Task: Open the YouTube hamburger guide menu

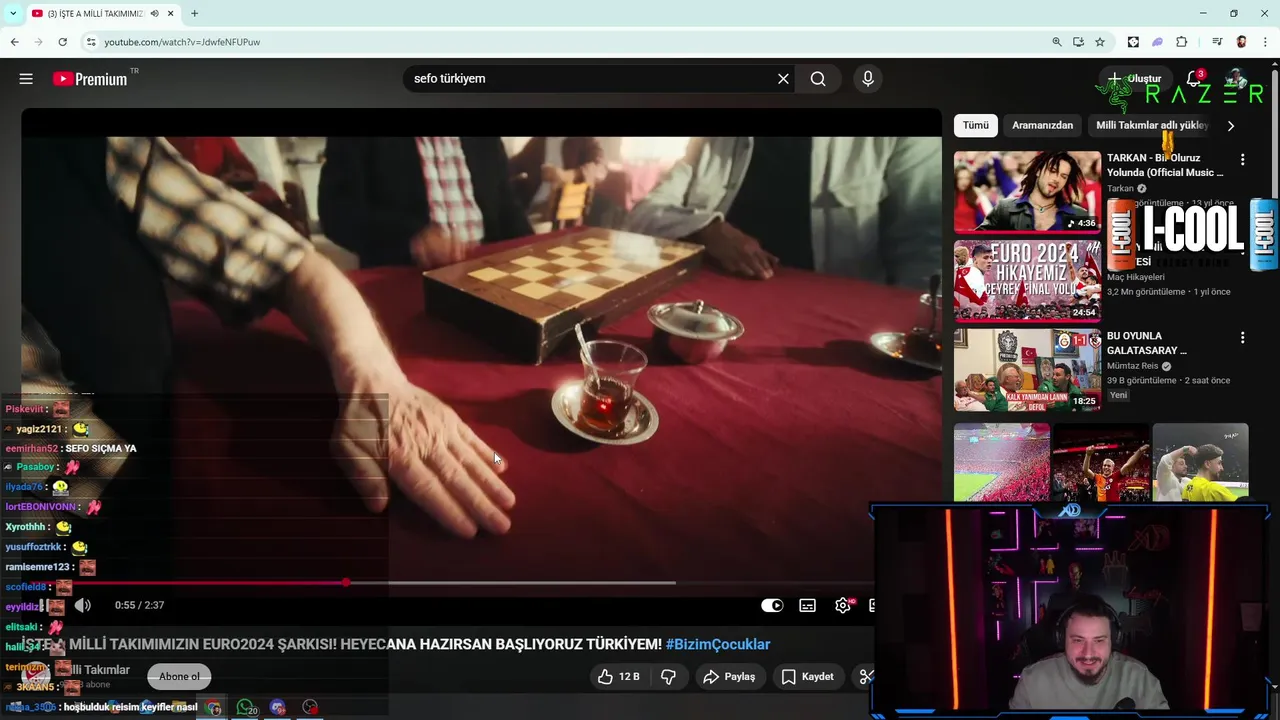Action: pos(26,79)
